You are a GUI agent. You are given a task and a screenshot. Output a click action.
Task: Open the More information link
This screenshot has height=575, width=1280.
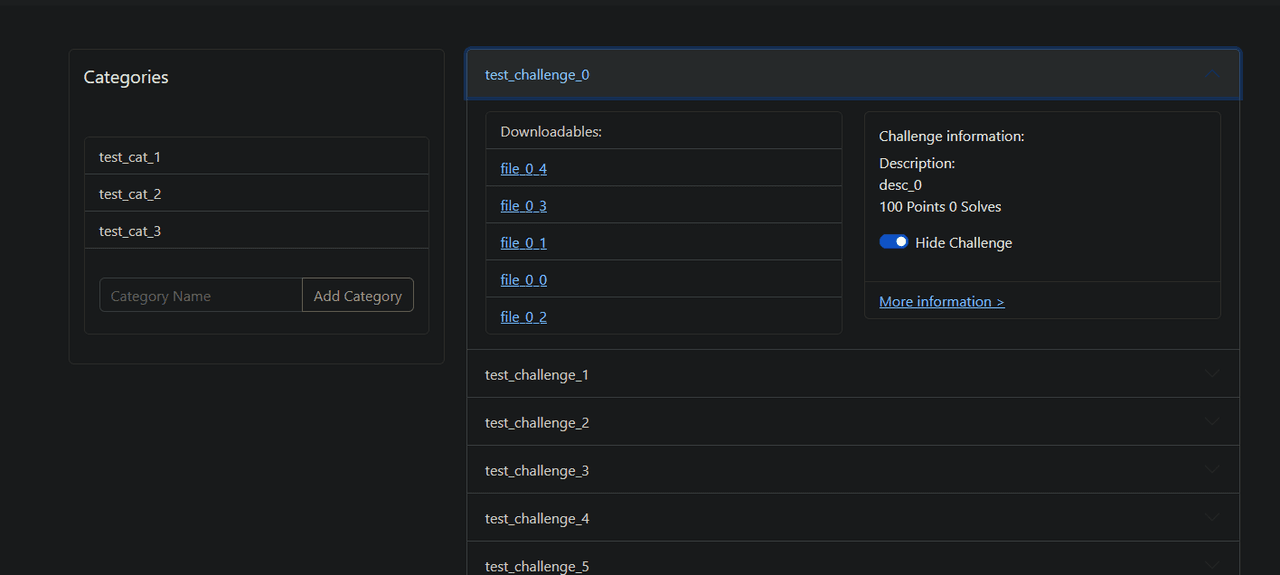point(941,301)
